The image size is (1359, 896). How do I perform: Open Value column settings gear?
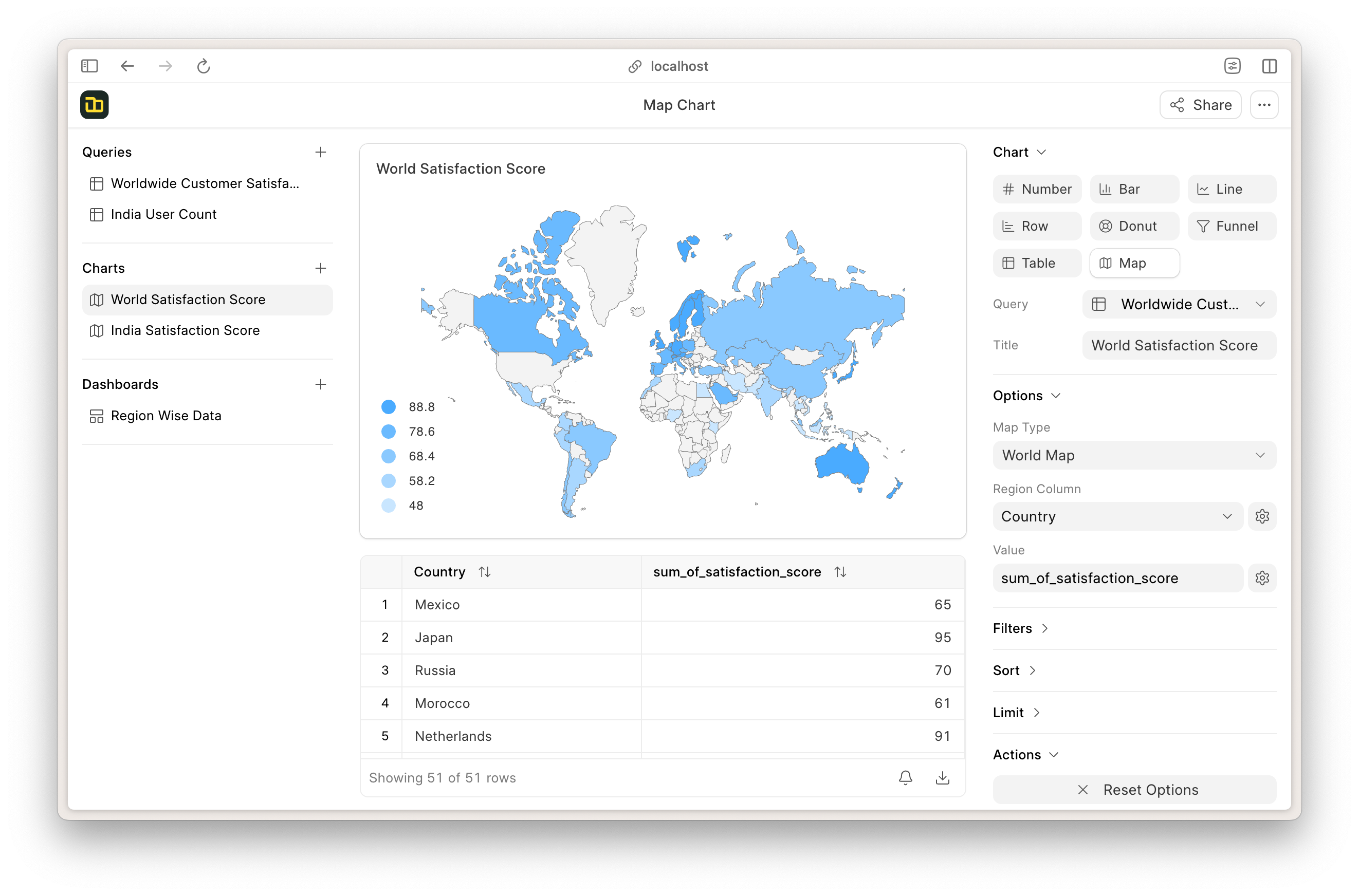[1262, 577]
